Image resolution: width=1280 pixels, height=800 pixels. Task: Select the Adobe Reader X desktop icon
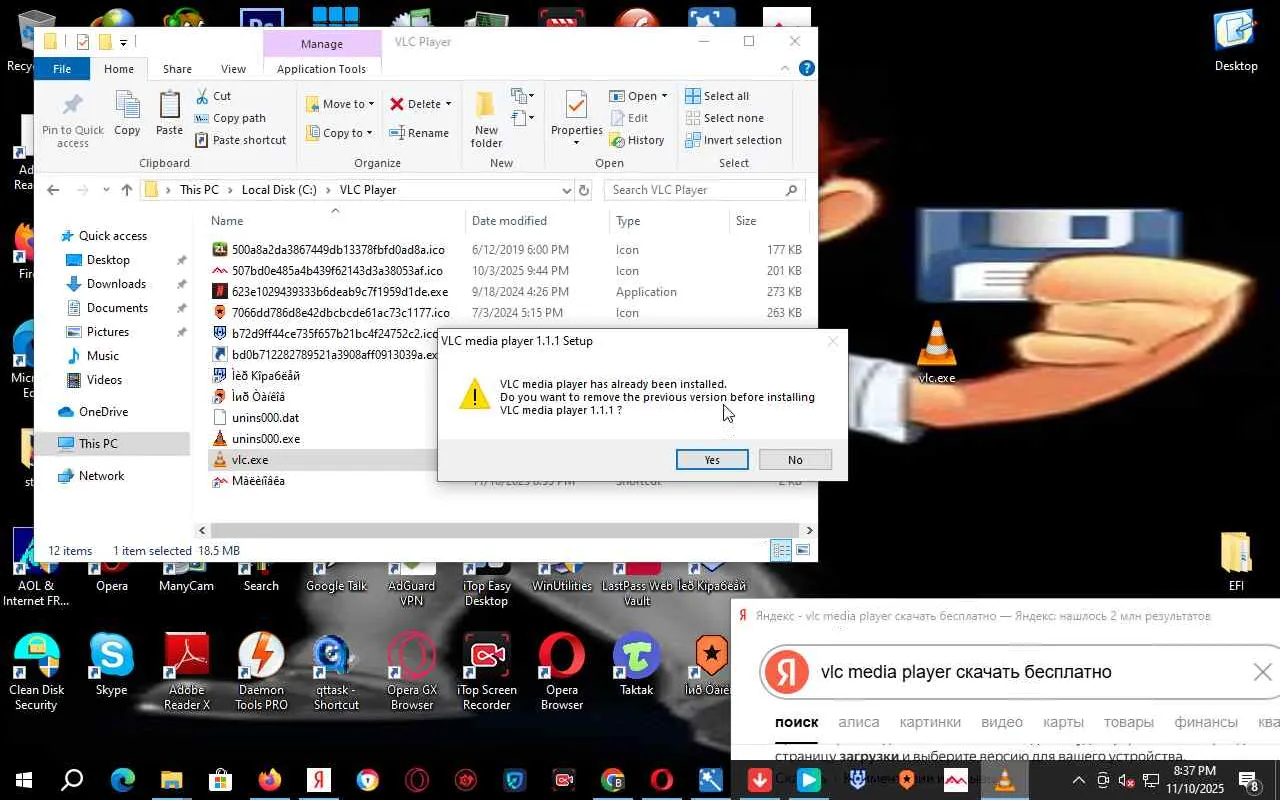coord(187,671)
